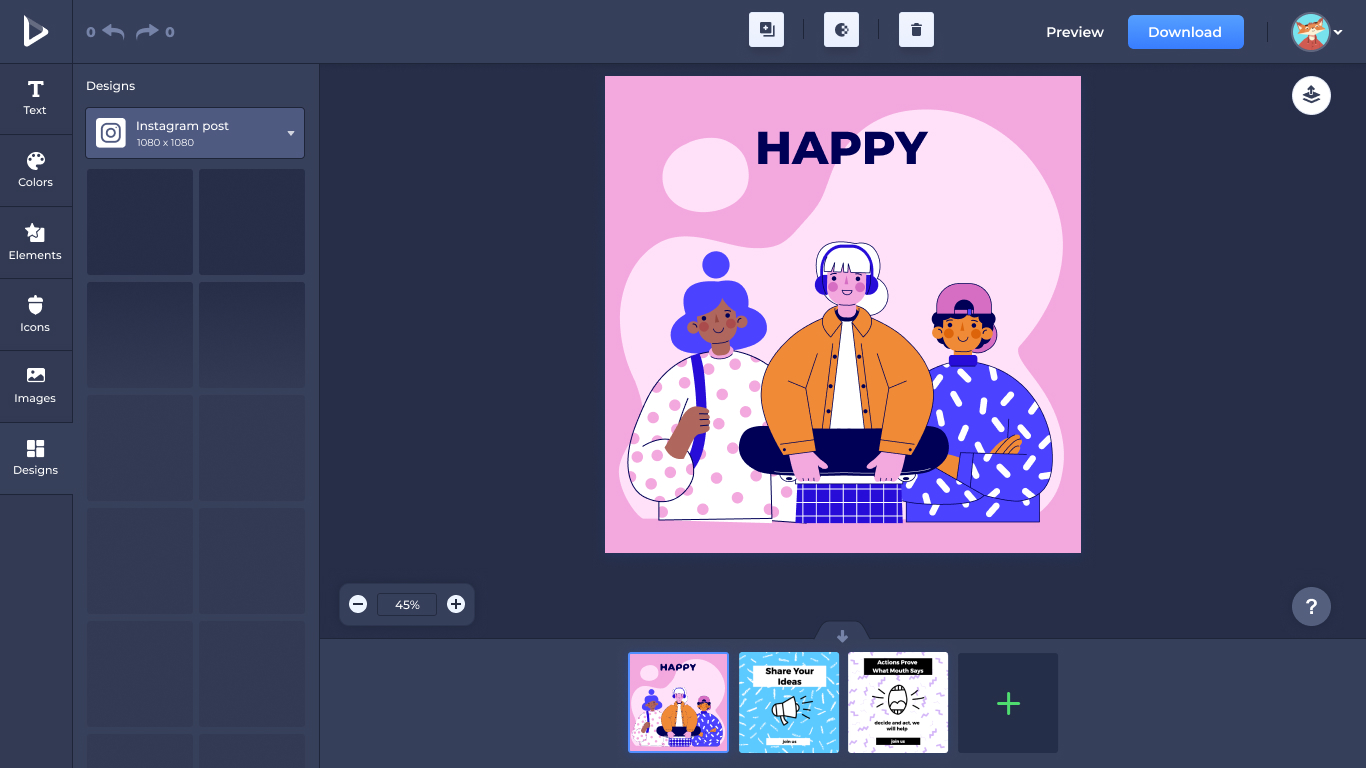Click the blue Download button
Screen dimensions: 1366x768
point(1185,32)
